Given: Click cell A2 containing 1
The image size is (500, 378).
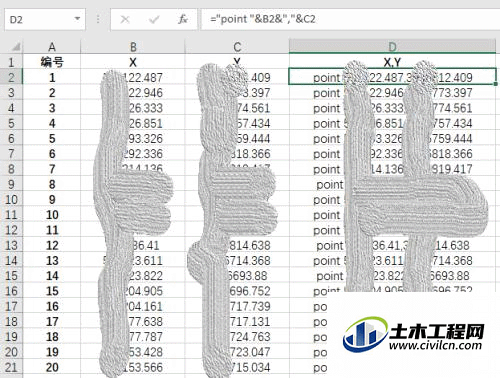Looking at the screenshot, I should point(52,77).
